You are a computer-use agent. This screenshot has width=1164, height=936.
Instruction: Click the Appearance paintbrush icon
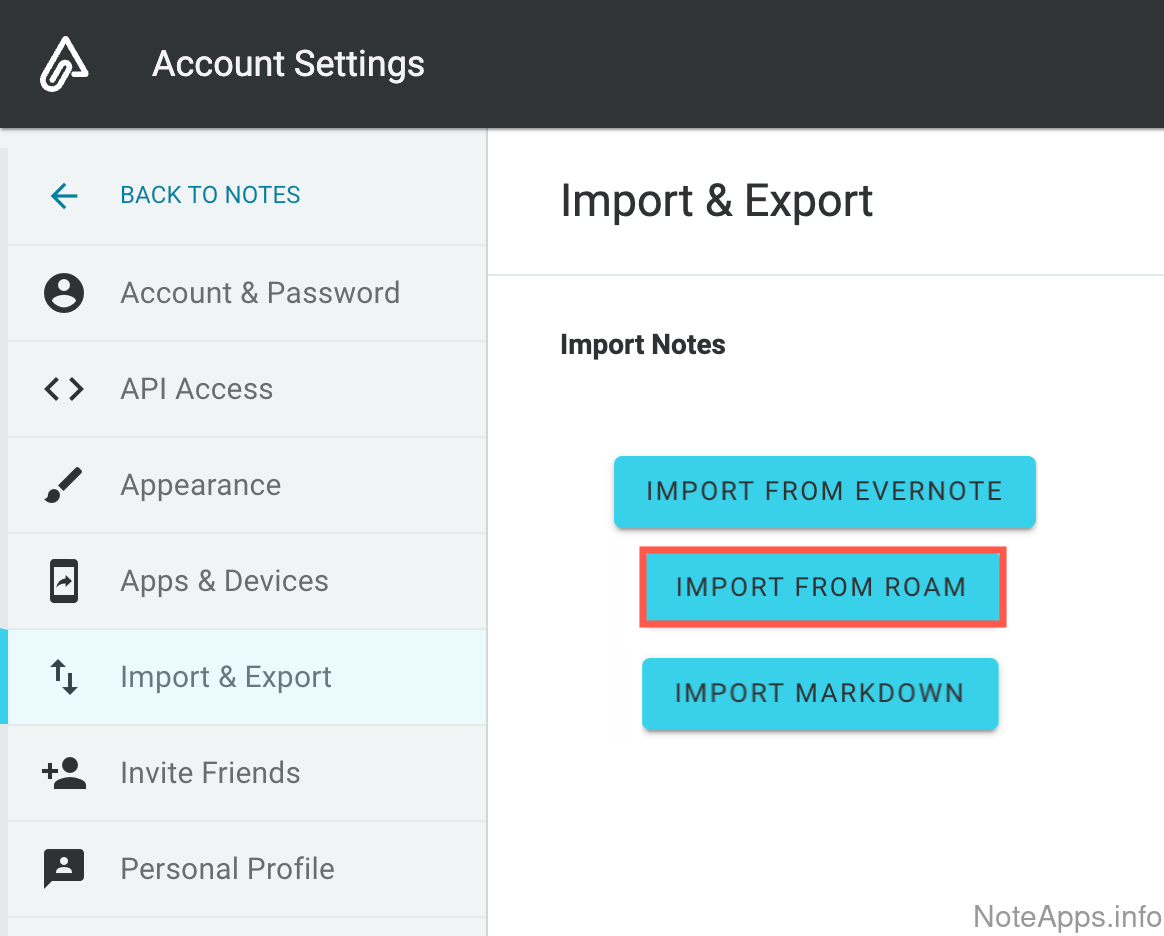coord(64,485)
